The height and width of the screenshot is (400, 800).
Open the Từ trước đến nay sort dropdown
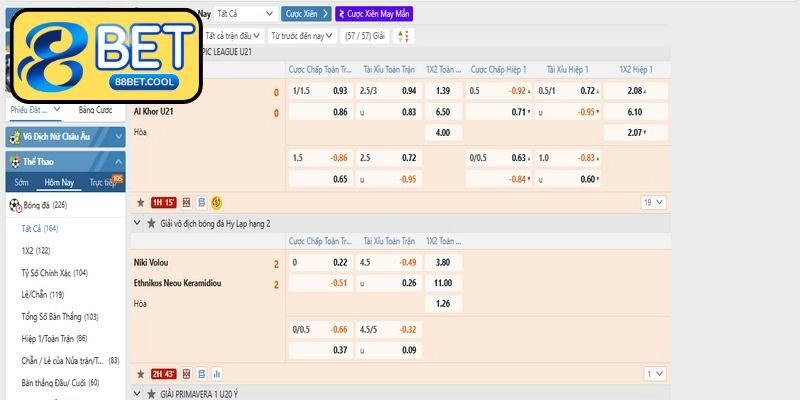point(304,36)
